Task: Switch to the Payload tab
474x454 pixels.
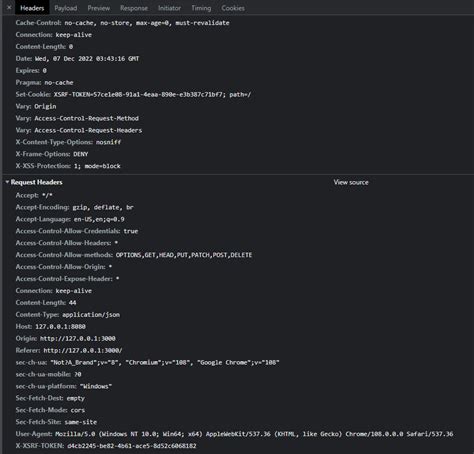Action: (x=66, y=8)
